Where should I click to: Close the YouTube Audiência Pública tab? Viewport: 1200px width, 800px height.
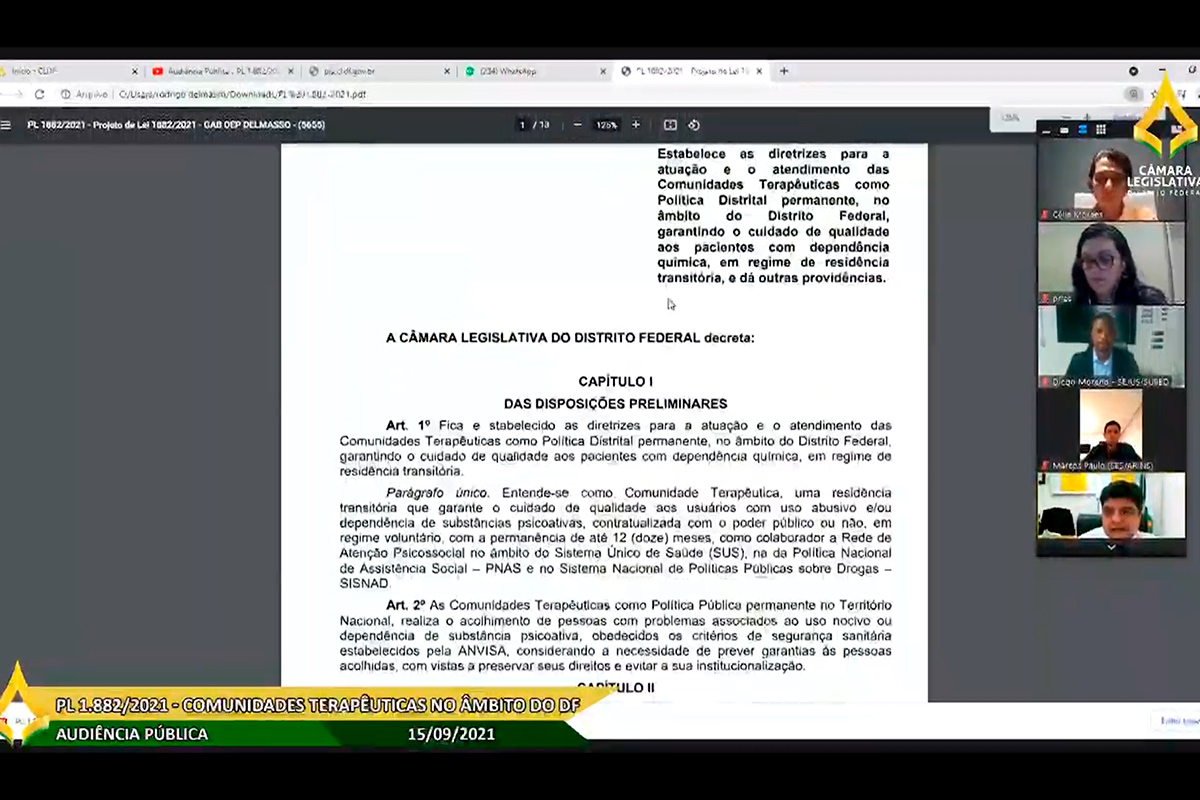pos(292,71)
